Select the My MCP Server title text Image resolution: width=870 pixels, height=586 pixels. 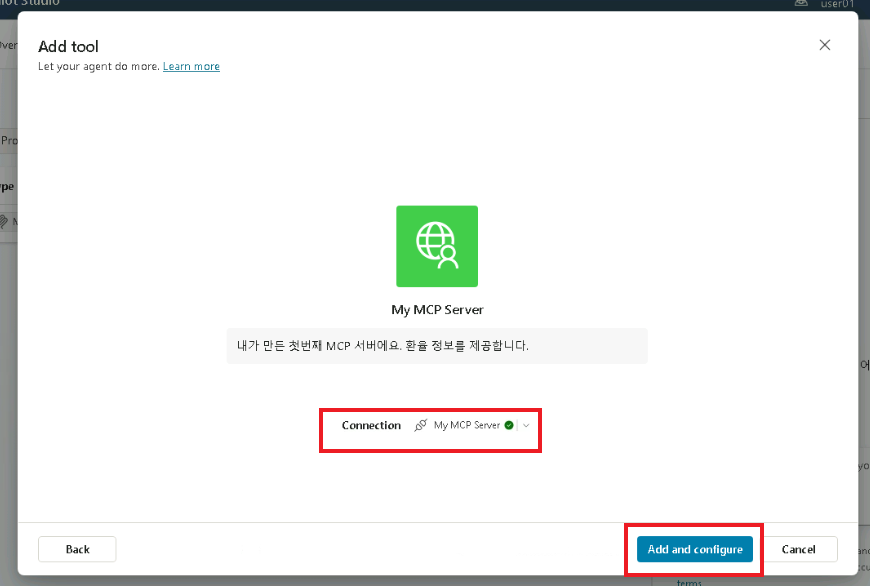(437, 310)
